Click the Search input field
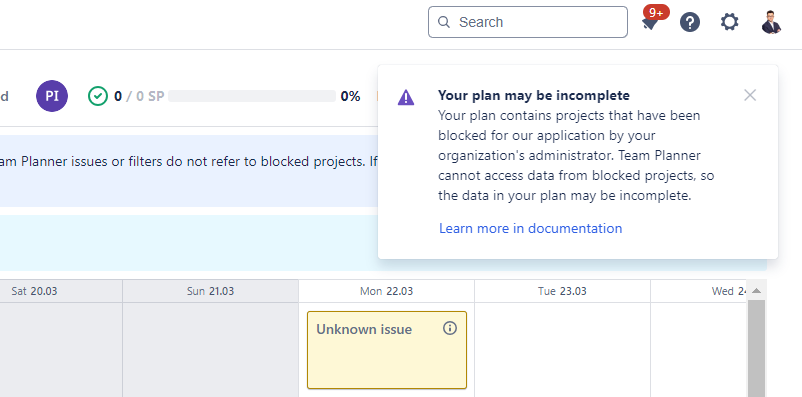This screenshot has height=397, width=802. [527, 22]
